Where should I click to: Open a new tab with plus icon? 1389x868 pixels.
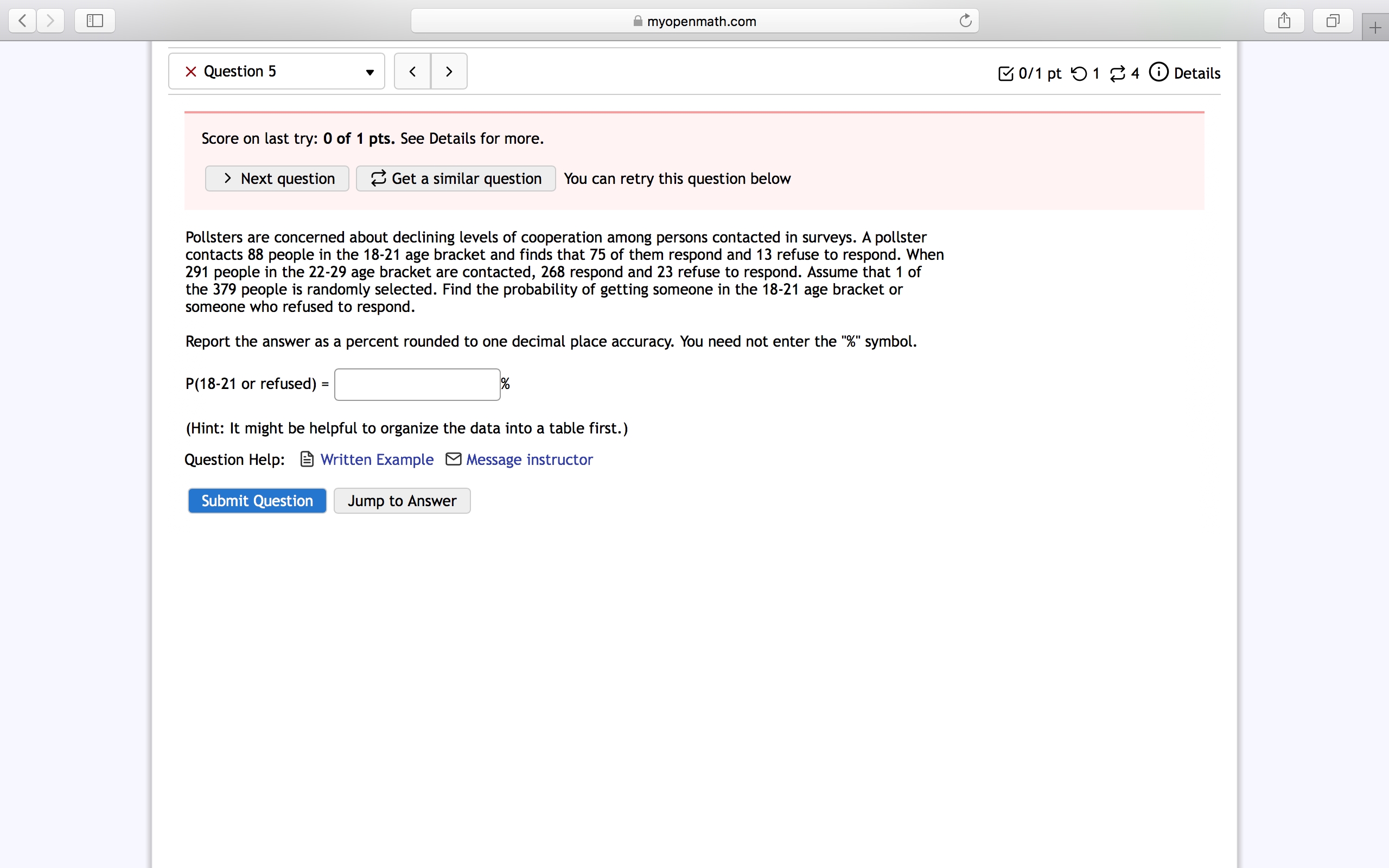[x=1375, y=28]
